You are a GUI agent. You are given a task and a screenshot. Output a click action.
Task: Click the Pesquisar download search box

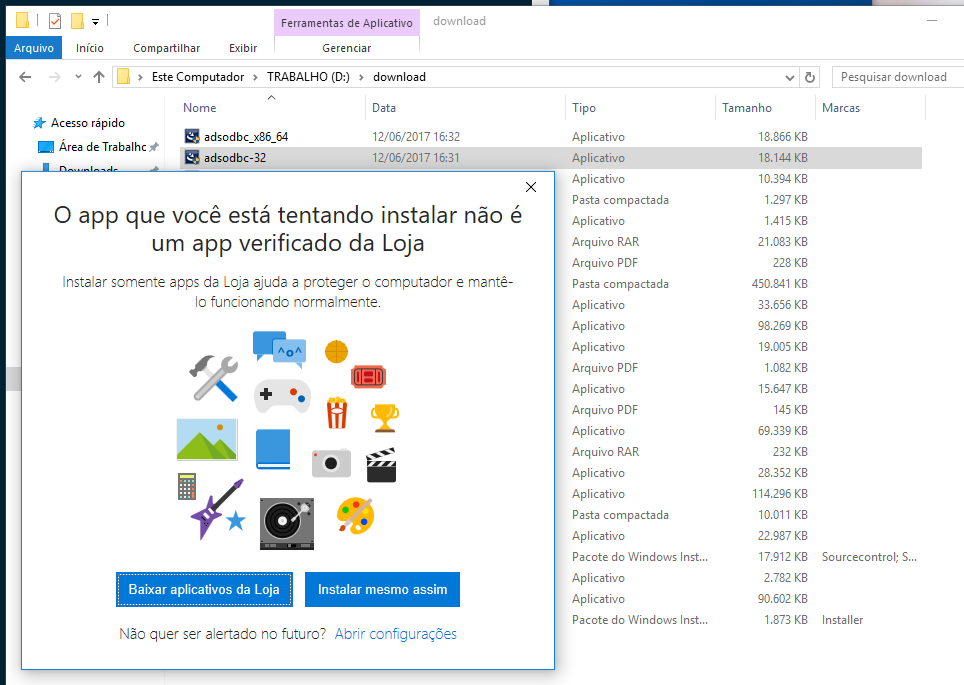(898, 77)
